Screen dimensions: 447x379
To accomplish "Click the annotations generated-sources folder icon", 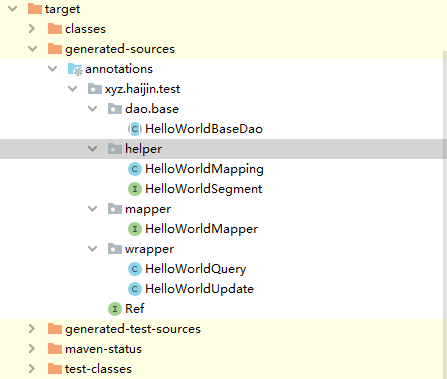I will coord(75,69).
